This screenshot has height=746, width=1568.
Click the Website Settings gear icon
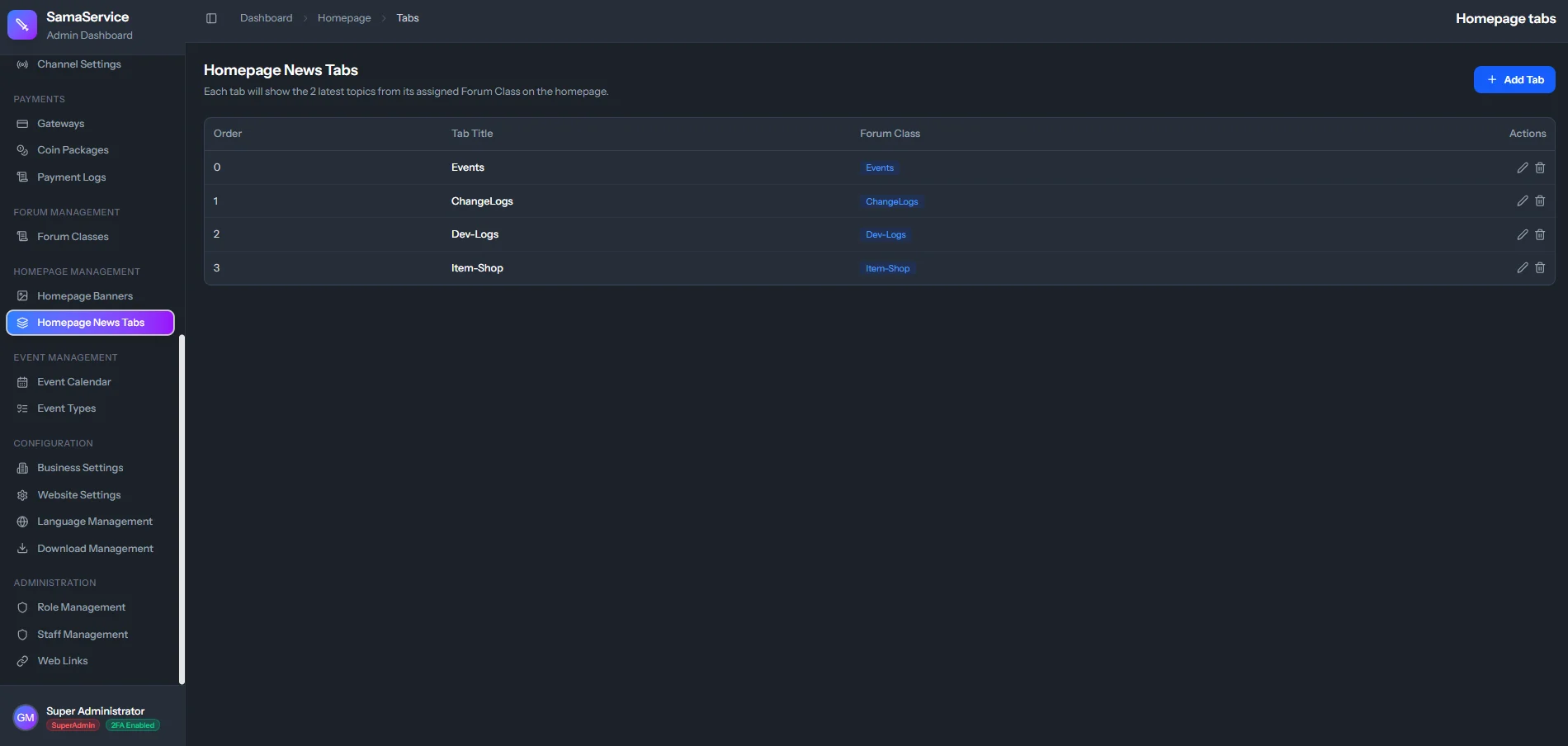point(22,495)
